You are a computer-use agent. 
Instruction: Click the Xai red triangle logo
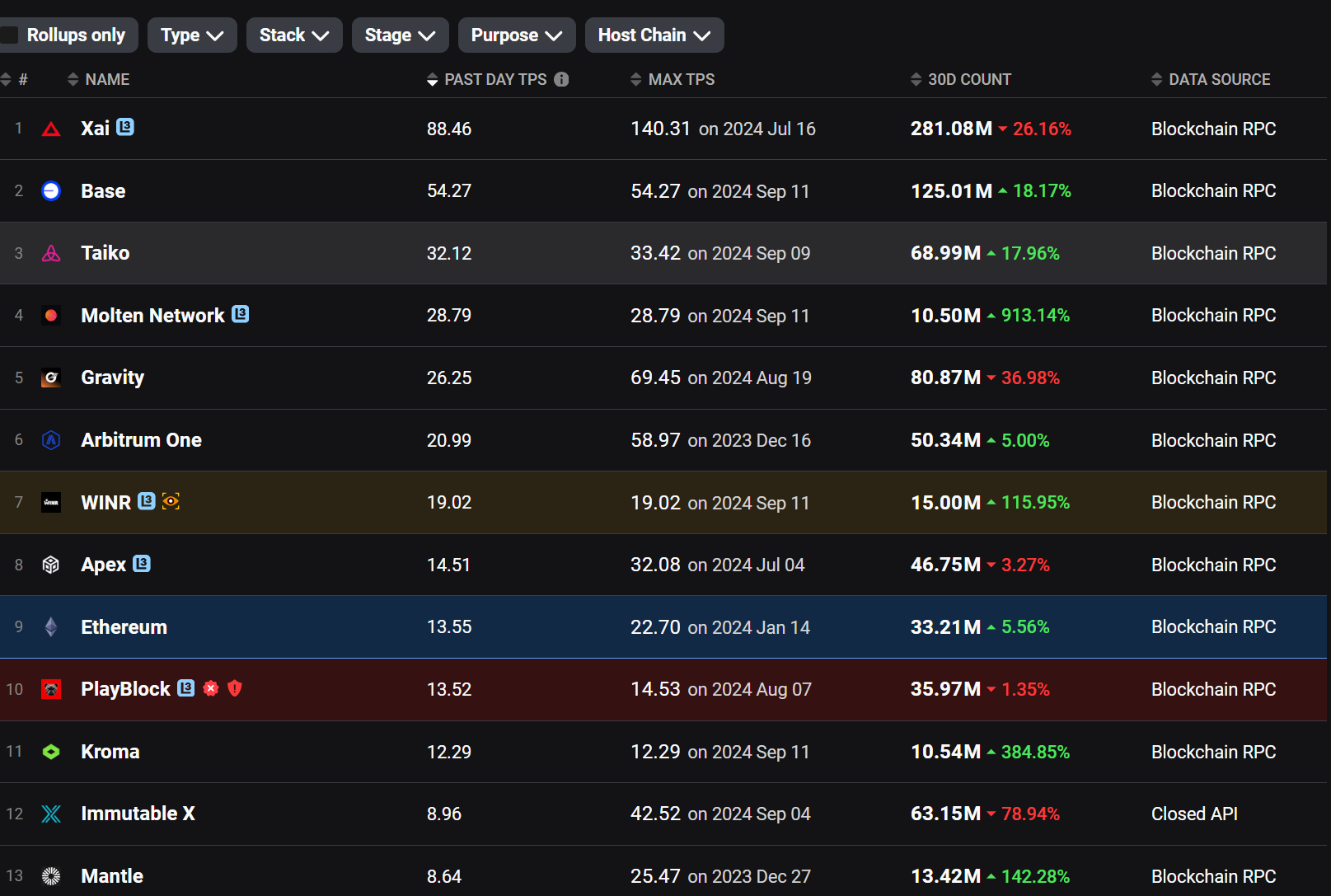[x=51, y=129]
